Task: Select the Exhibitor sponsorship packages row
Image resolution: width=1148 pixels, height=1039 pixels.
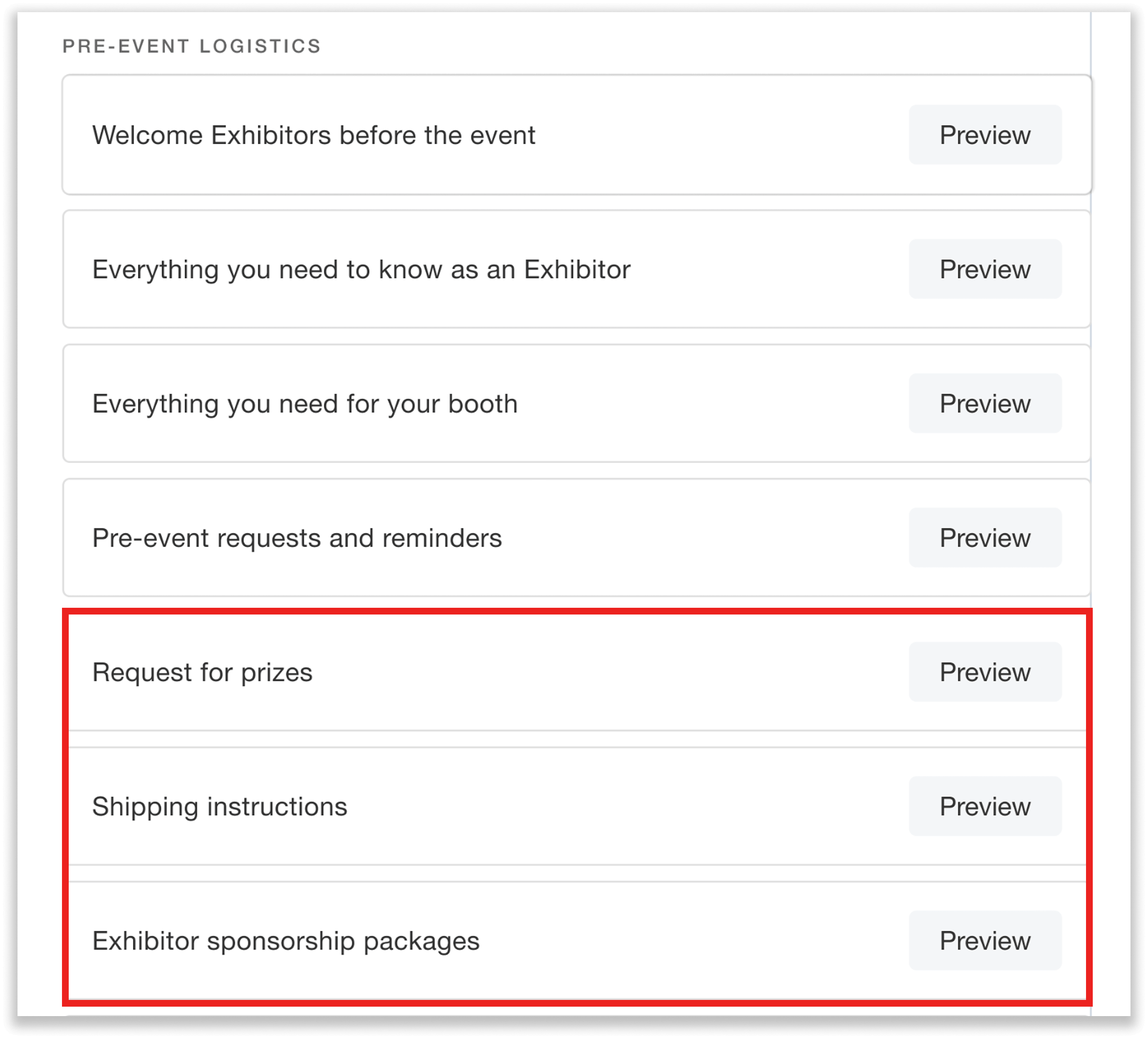Action: tap(286, 941)
